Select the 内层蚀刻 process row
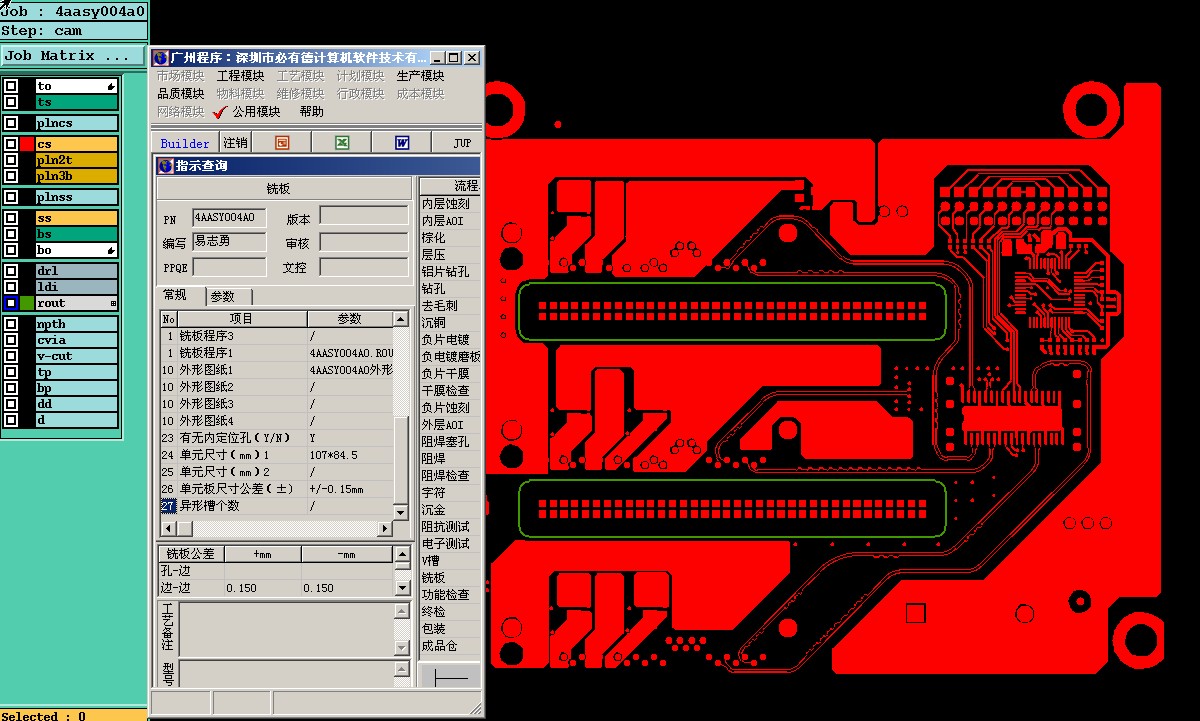Viewport: 1200px width, 721px height. pos(450,204)
